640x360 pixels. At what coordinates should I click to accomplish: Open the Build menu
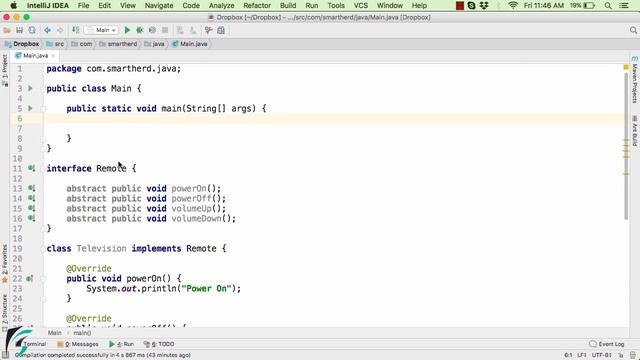pos(288,5)
